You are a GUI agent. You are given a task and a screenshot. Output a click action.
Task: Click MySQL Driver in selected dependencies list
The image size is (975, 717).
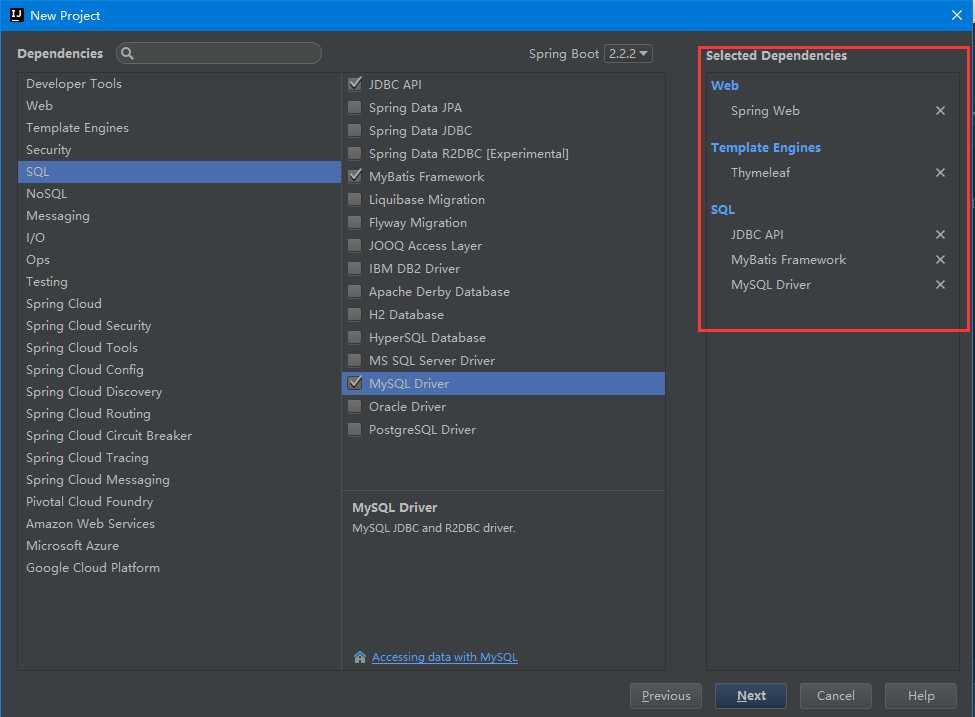(x=770, y=284)
